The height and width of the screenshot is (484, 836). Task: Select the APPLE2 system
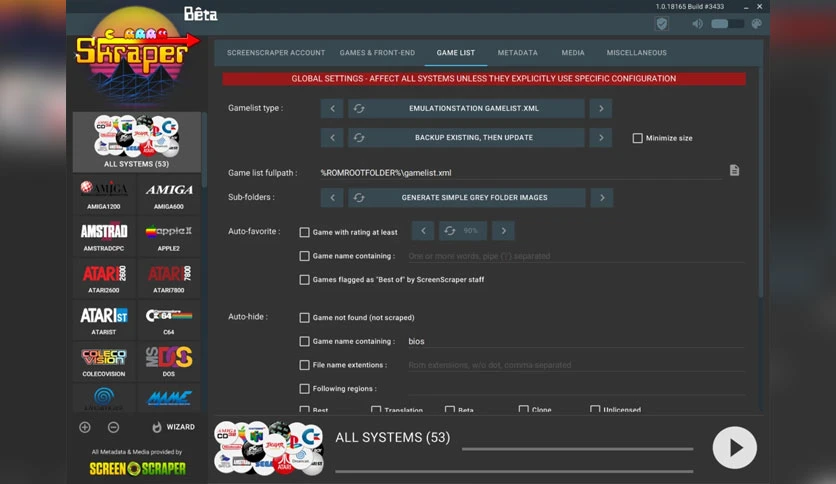pyautogui.click(x=169, y=237)
